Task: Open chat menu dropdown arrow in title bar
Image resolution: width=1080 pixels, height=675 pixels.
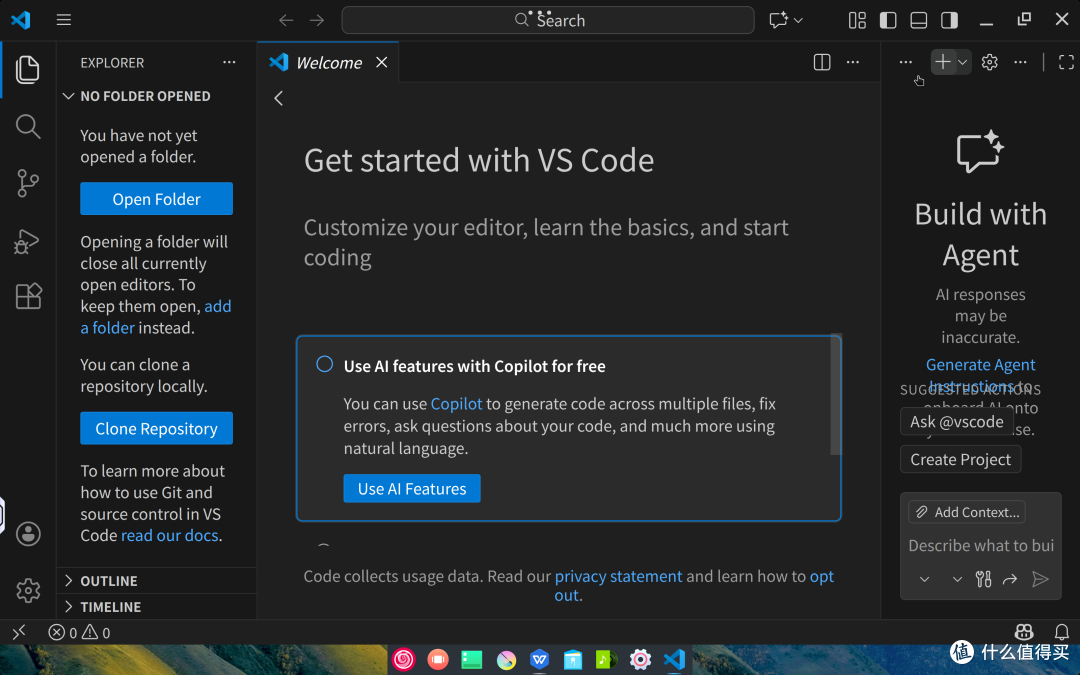Action: (798, 21)
